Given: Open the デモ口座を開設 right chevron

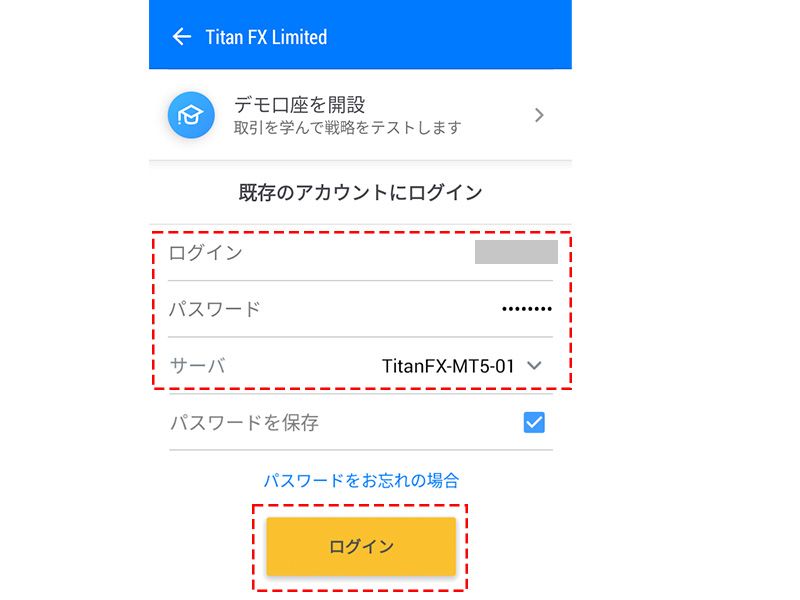Looking at the screenshot, I should pos(539,115).
